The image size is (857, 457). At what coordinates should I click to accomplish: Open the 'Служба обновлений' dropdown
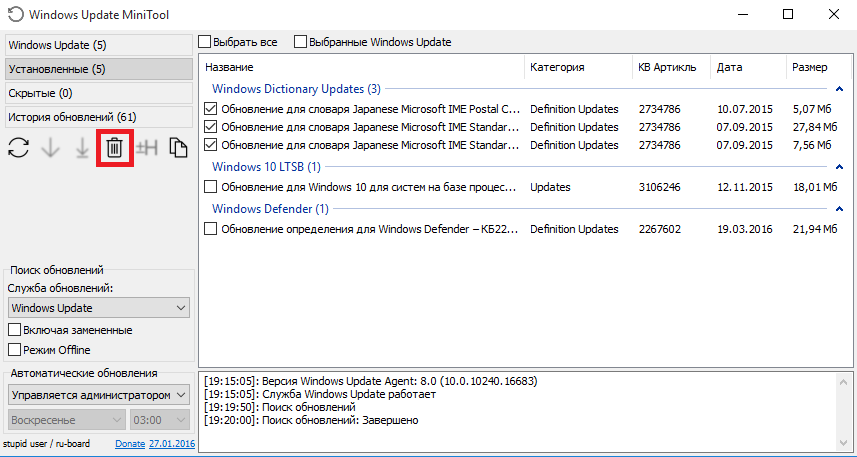click(x=98, y=308)
